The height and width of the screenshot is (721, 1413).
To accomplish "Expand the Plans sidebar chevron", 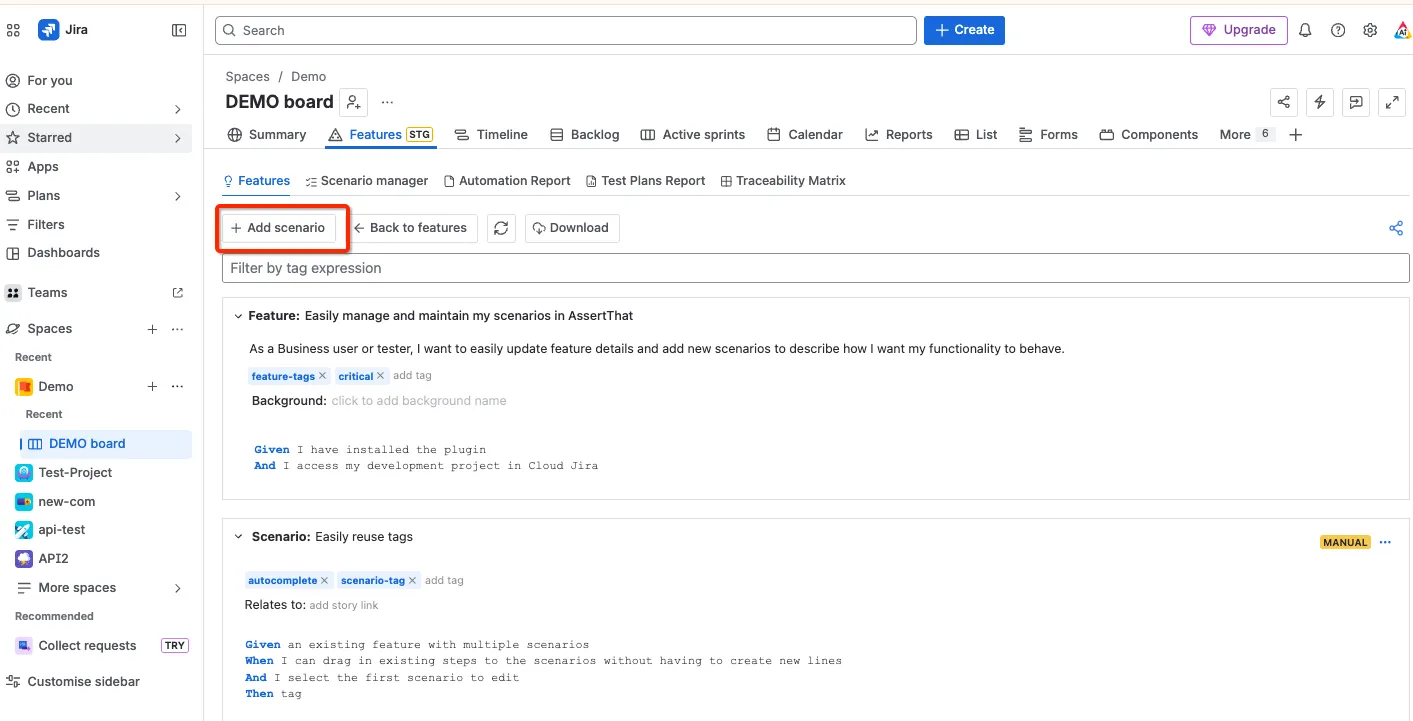I will click(x=178, y=196).
